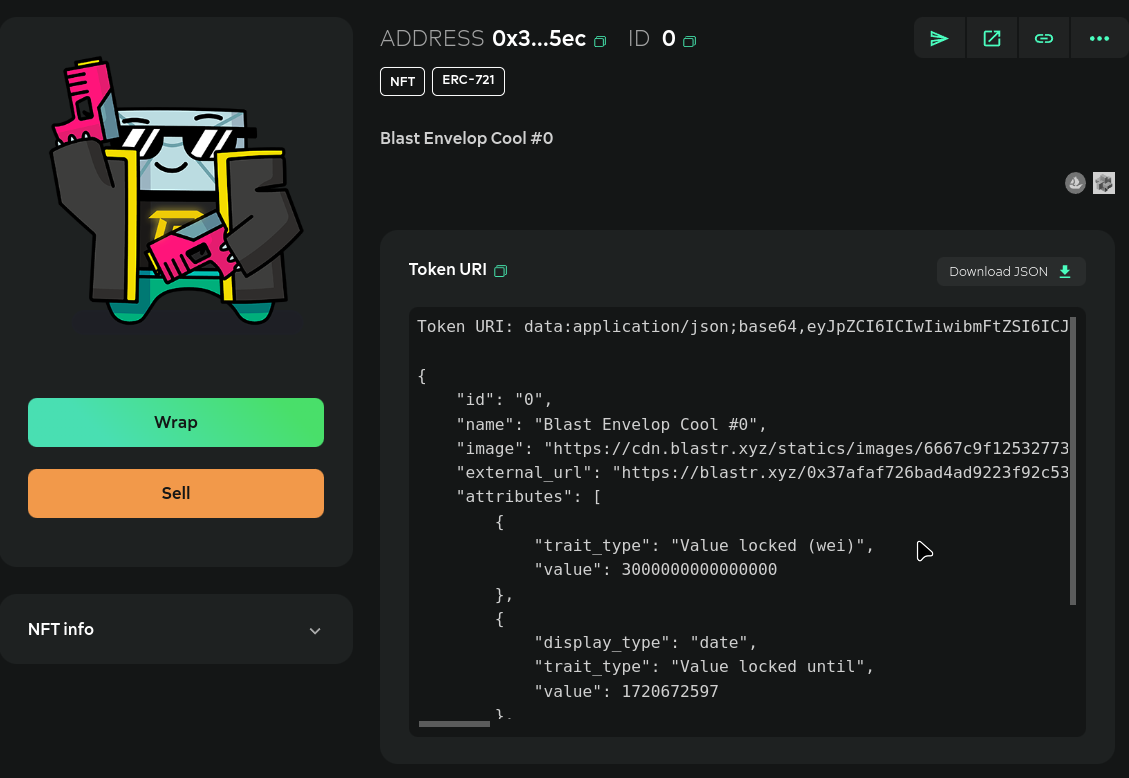1129x778 pixels.
Task: Click the Download JSON button
Action: (x=1011, y=271)
